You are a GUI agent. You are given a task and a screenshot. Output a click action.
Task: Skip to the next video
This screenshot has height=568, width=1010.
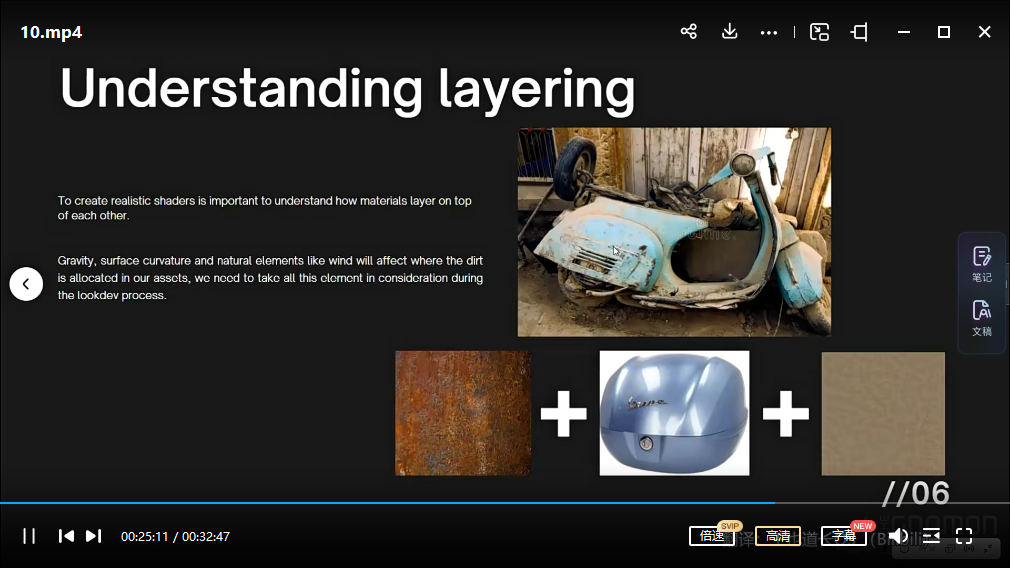93,536
